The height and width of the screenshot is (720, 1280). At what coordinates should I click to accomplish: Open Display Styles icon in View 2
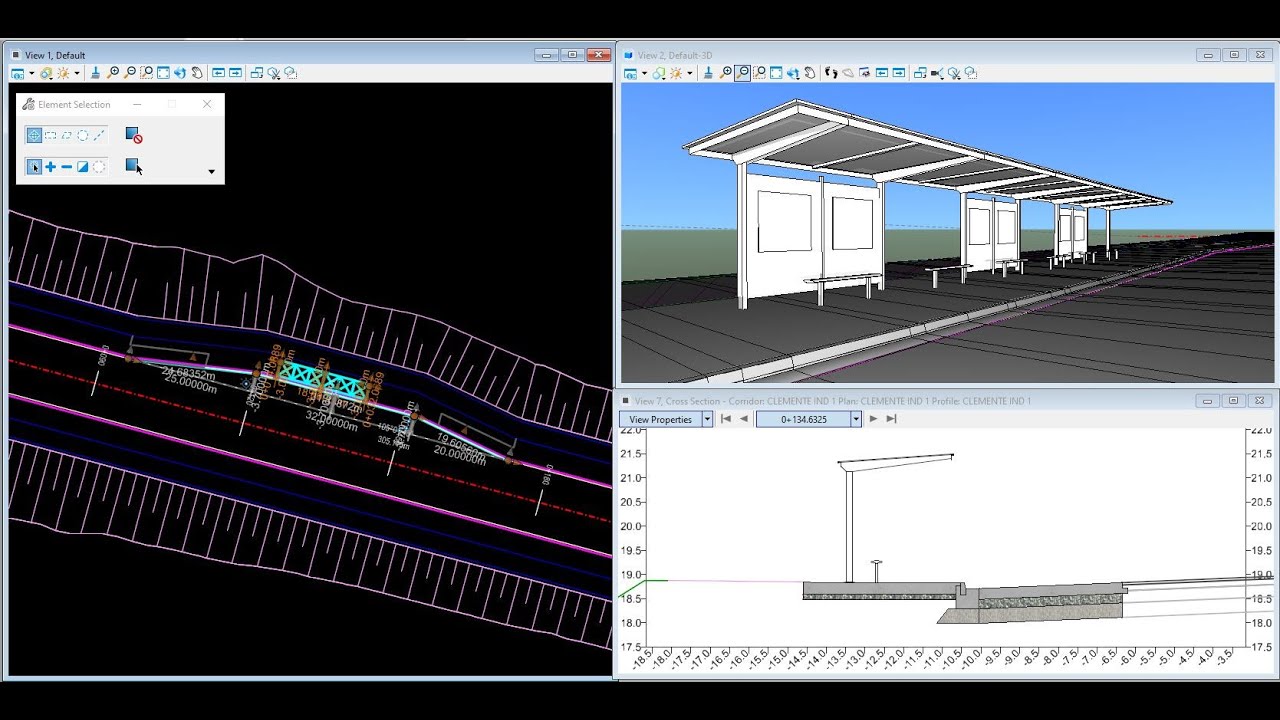659,73
